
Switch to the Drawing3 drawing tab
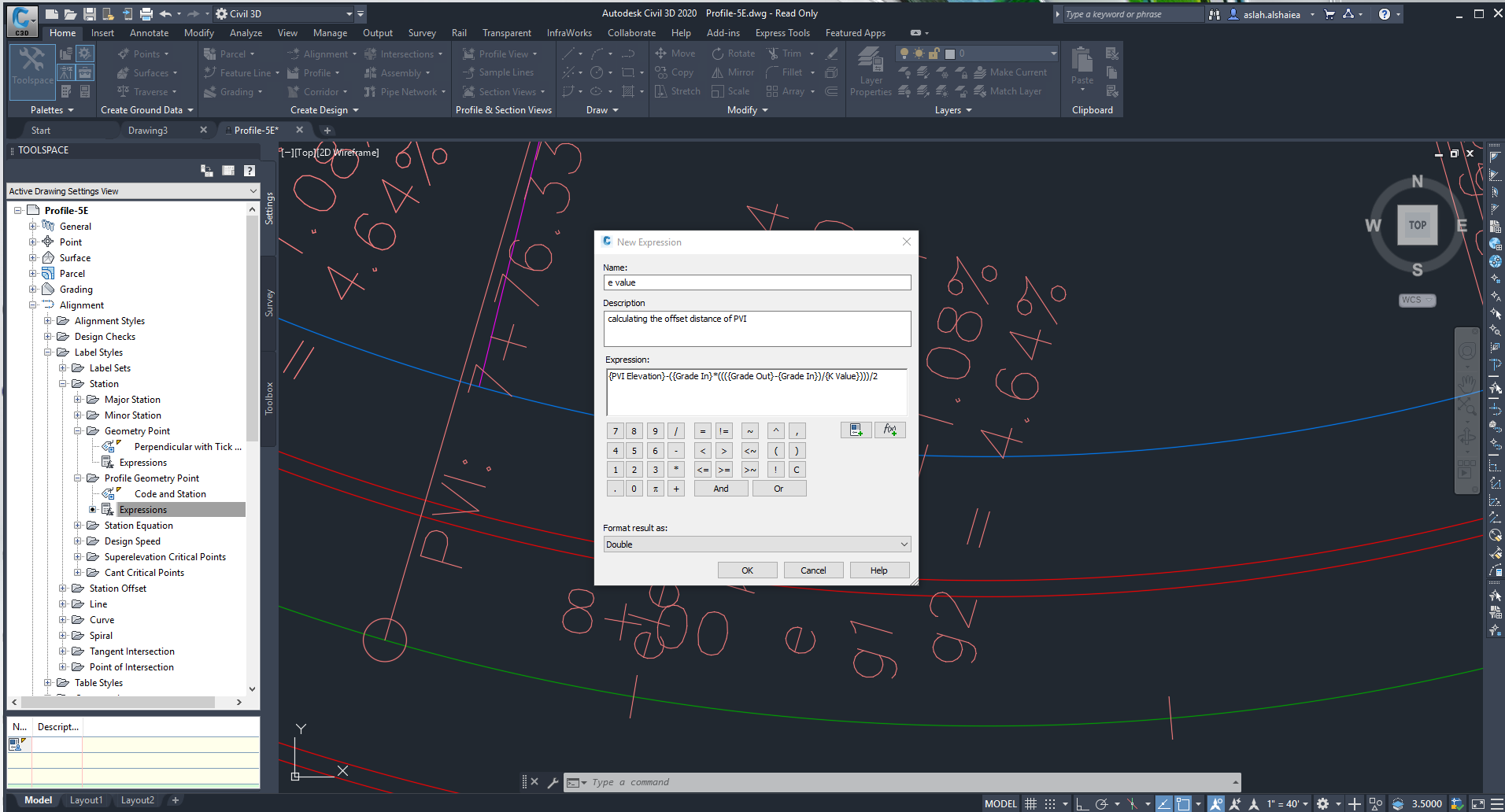click(150, 130)
